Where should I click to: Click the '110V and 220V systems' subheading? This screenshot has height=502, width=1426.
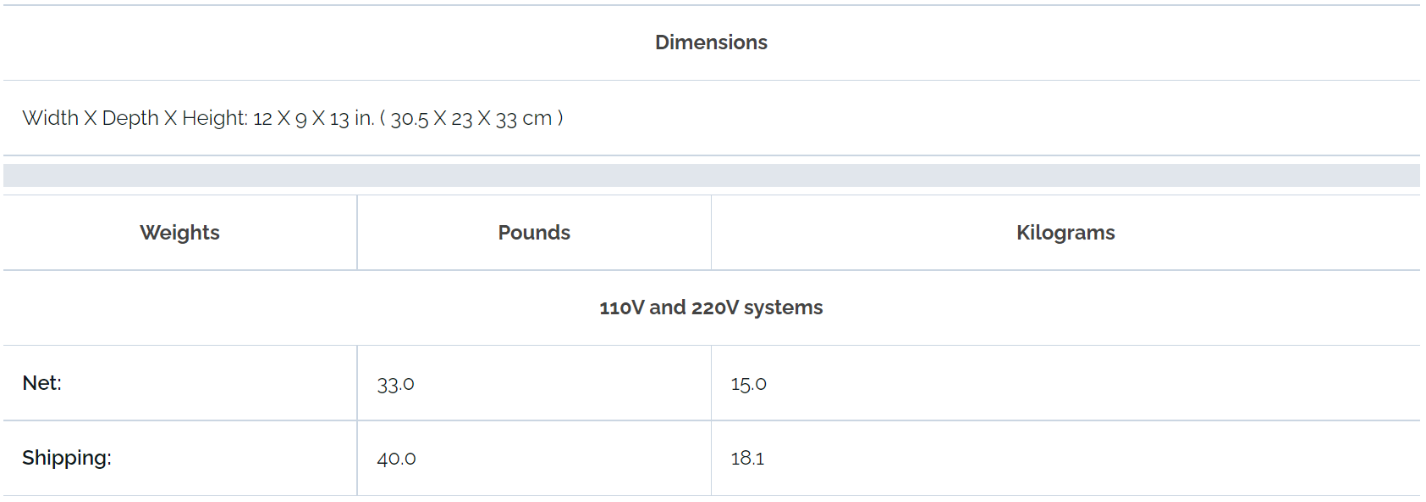pos(711,308)
